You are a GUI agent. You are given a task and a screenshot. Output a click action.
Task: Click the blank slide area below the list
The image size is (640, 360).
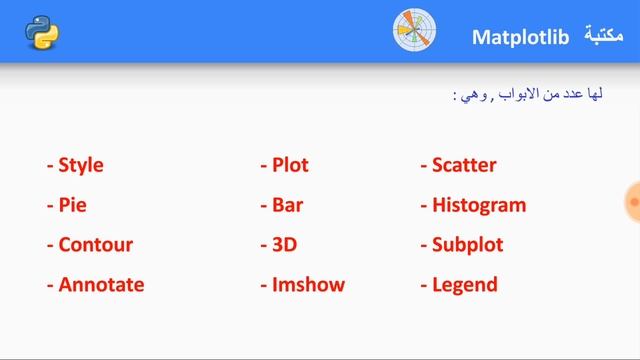click(320, 329)
